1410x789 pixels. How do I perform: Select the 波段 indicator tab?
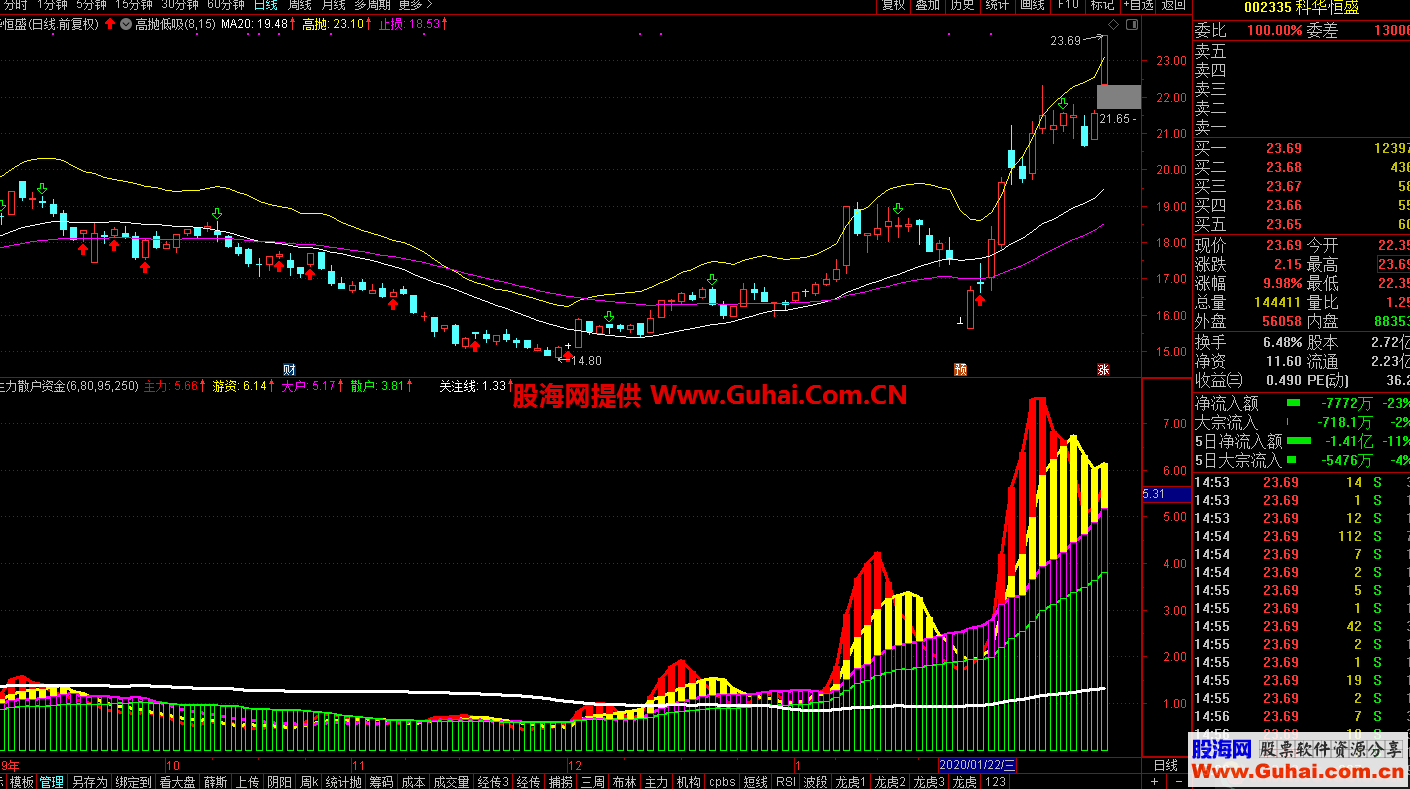point(816,782)
